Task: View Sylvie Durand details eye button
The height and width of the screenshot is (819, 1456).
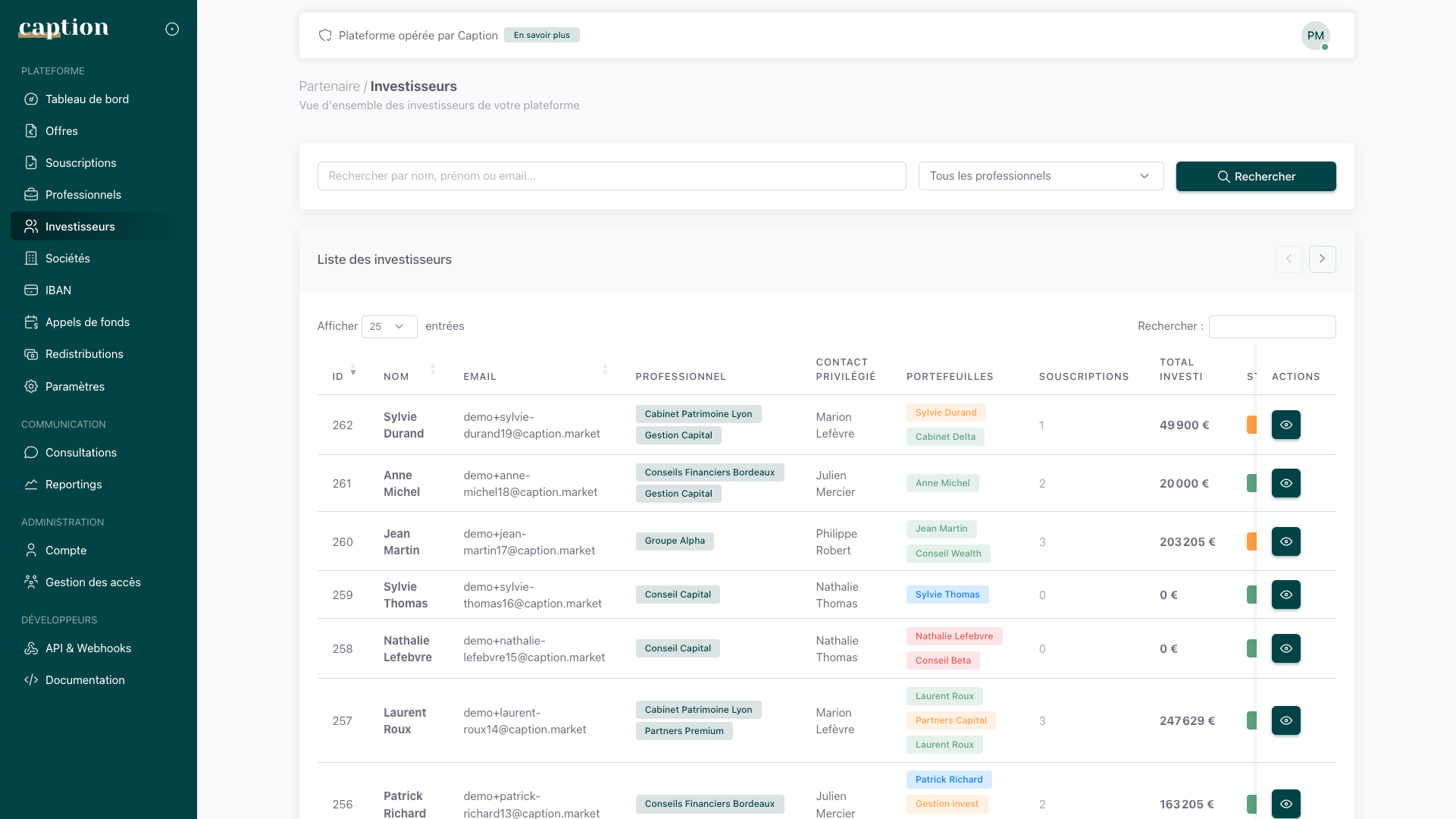Action: pos(1285,425)
